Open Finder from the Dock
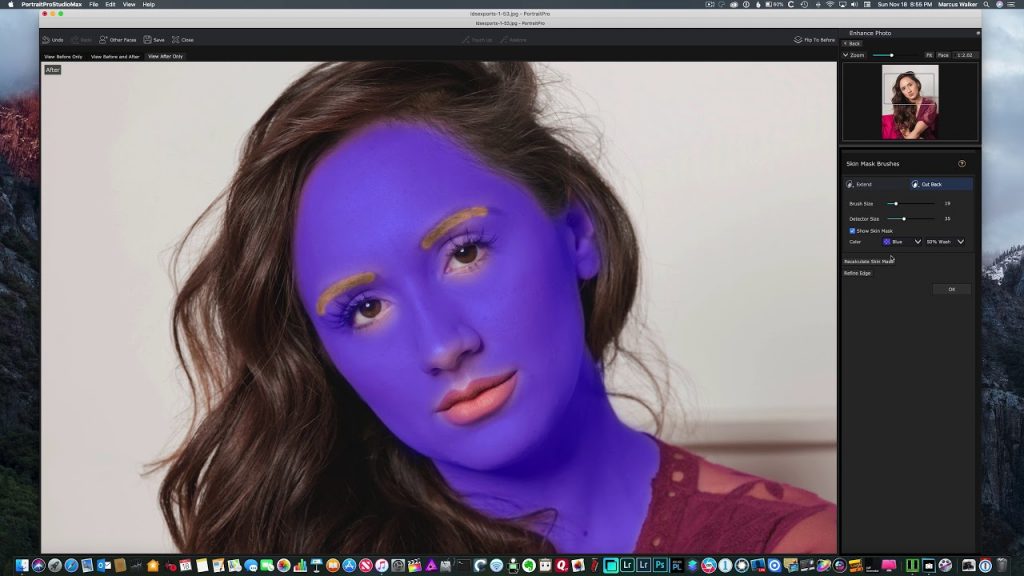1024x576 pixels. click(22, 566)
